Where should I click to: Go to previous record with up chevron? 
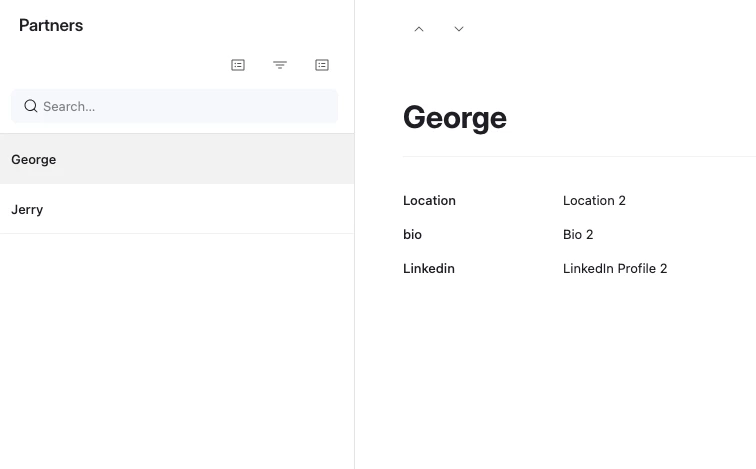click(x=419, y=29)
